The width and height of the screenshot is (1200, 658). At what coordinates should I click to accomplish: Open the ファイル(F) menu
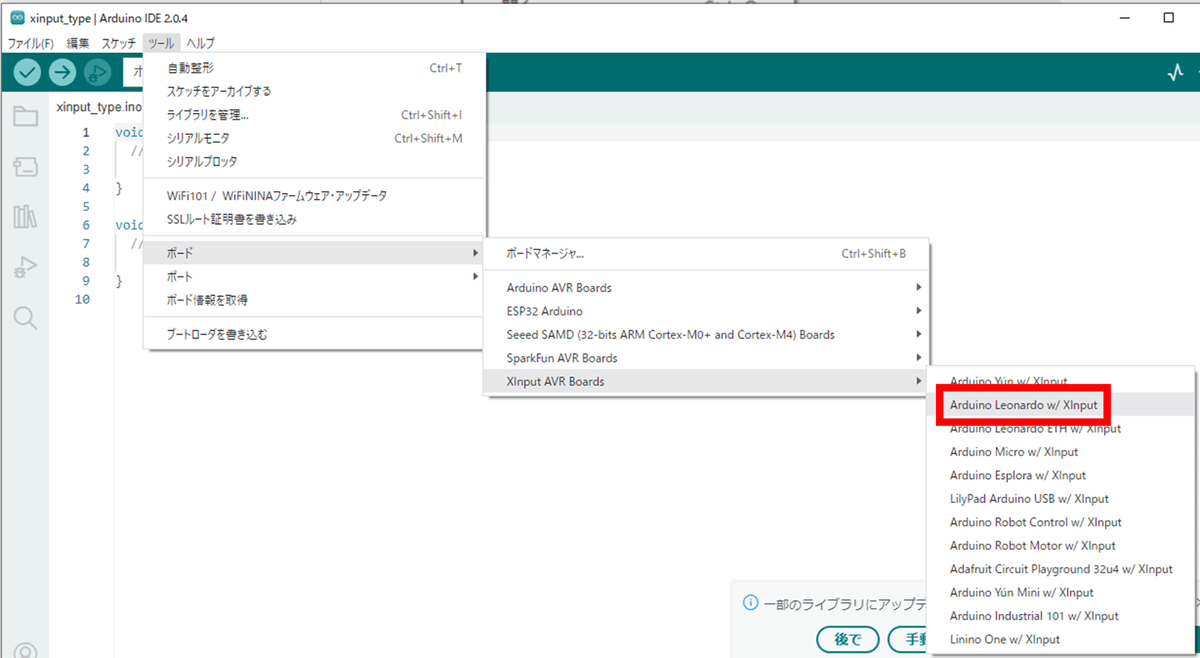point(31,43)
